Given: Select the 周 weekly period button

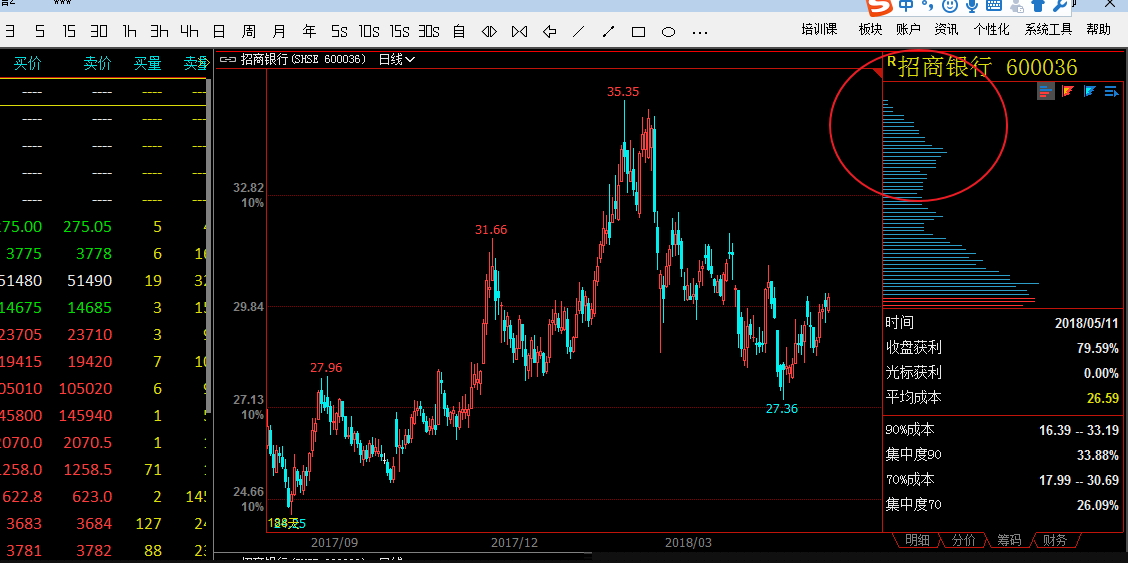Looking at the screenshot, I should click(249, 31).
